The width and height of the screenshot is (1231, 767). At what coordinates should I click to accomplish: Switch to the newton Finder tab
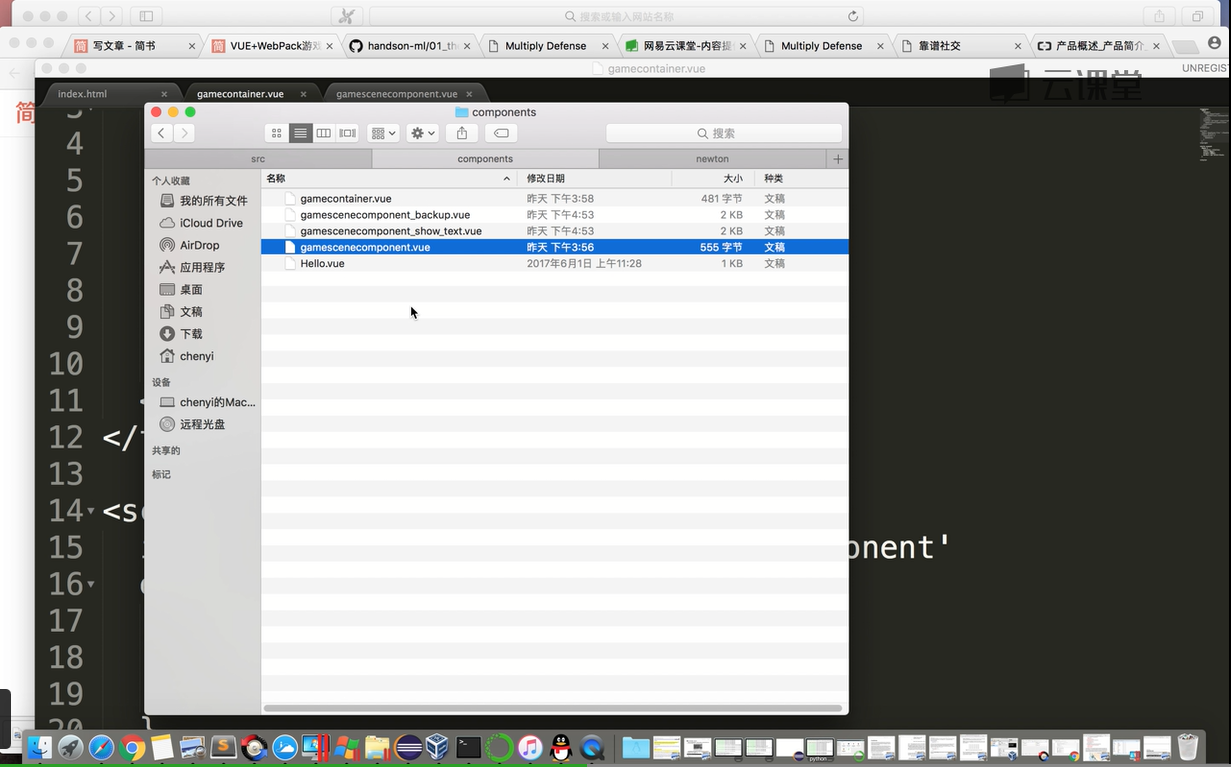coord(712,159)
